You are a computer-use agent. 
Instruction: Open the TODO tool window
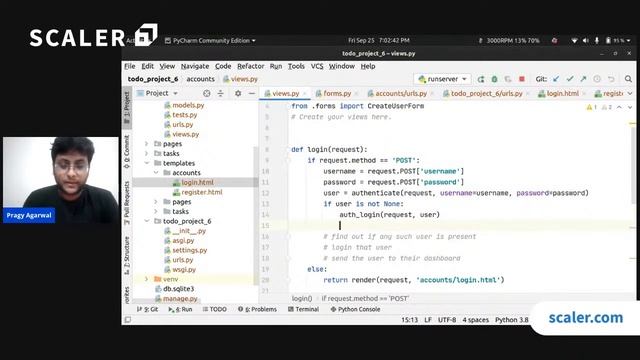(x=215, y=309)
